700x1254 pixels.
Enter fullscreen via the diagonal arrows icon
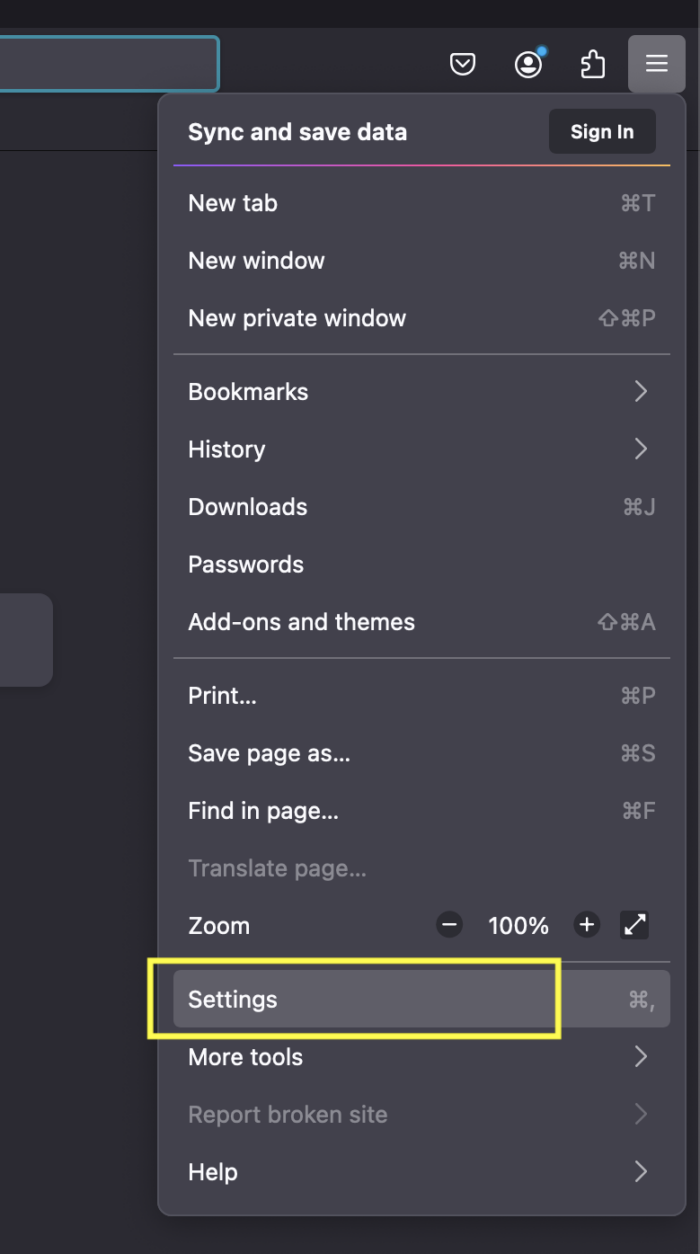[634, 925]
